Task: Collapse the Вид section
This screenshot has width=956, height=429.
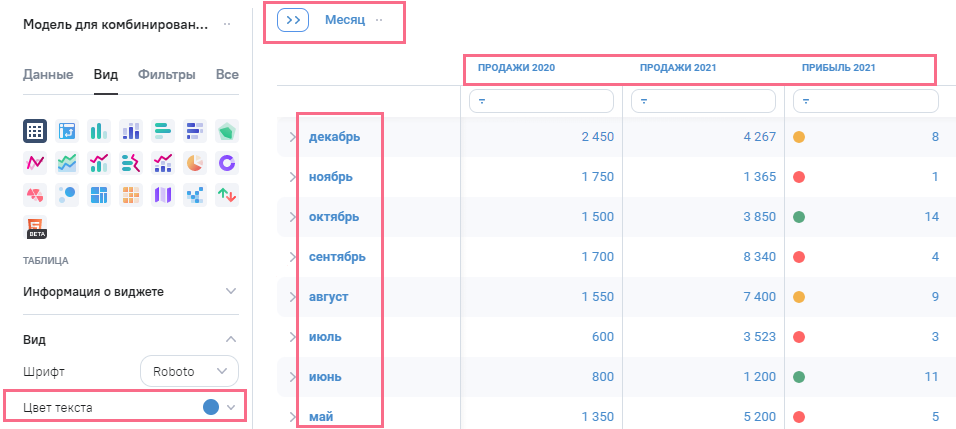Action: (x=231, y=339)
